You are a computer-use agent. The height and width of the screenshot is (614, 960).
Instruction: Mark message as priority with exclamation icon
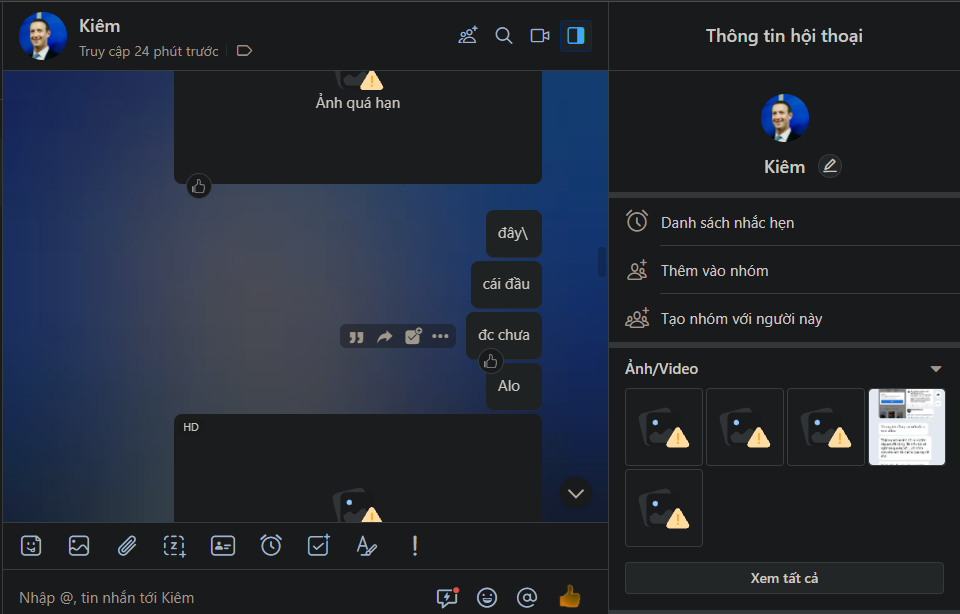click(415, 546)
